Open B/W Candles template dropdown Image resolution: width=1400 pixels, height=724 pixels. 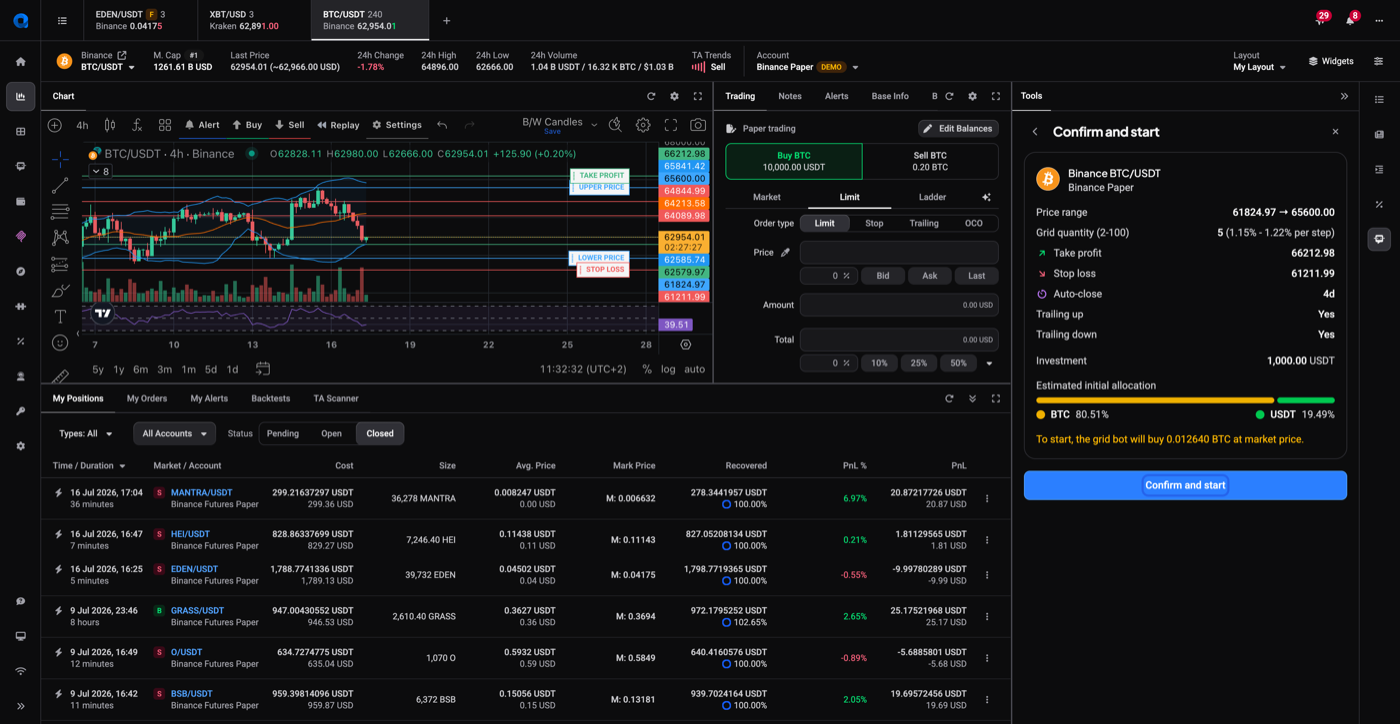pos(559,125)
